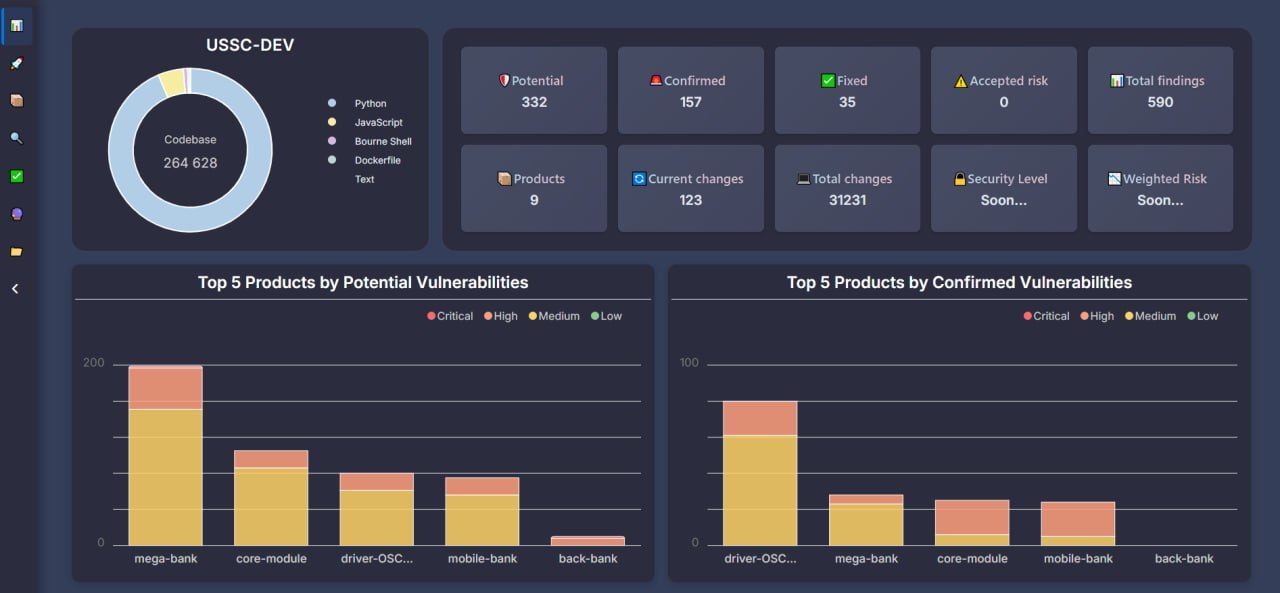Open the crystal ball sidebar icon
The width and height of the screenshot is (1280, 593).
pyautogui.click(x=16, y=214)
